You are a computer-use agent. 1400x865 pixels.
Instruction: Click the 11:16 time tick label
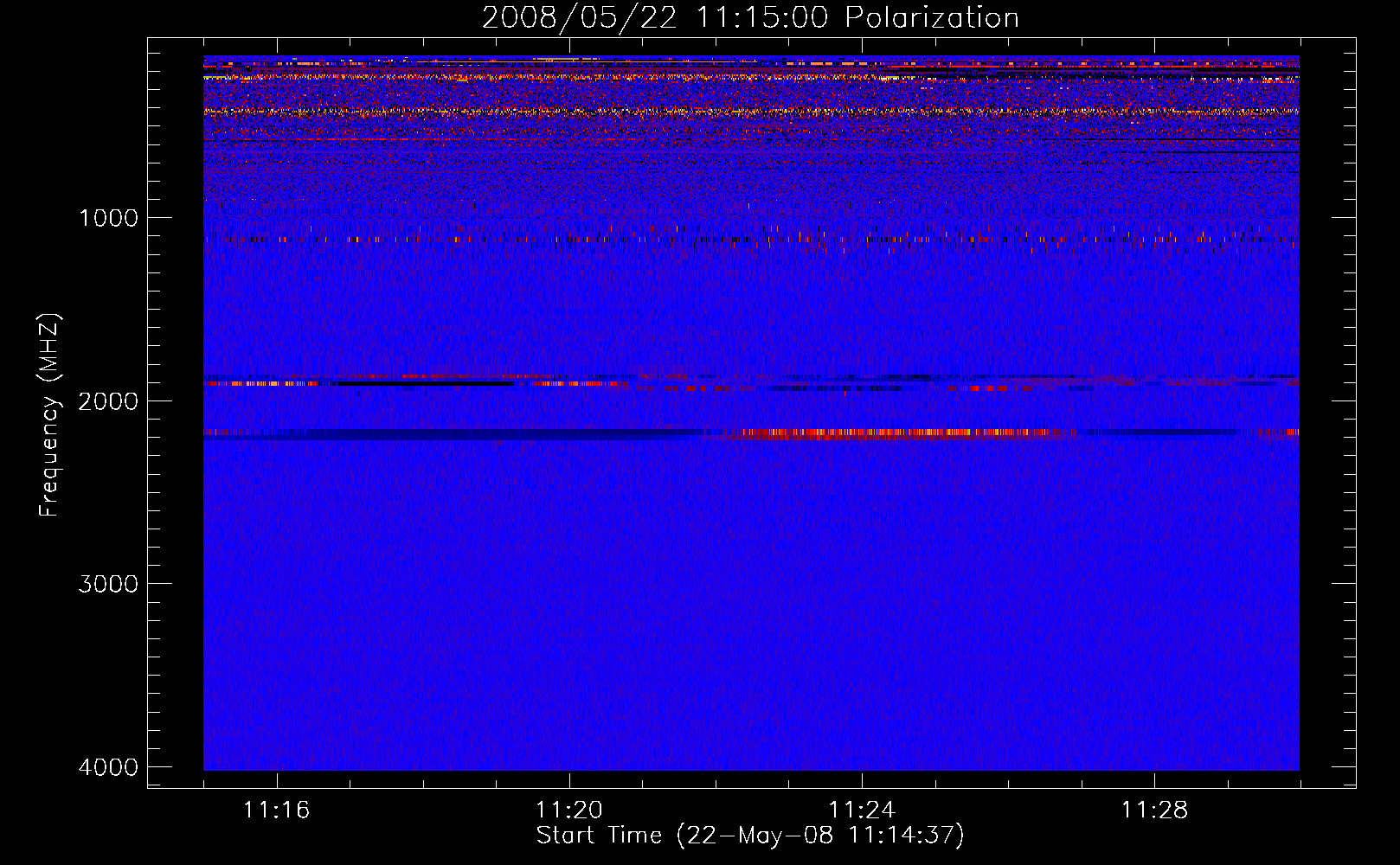(277, 811)
